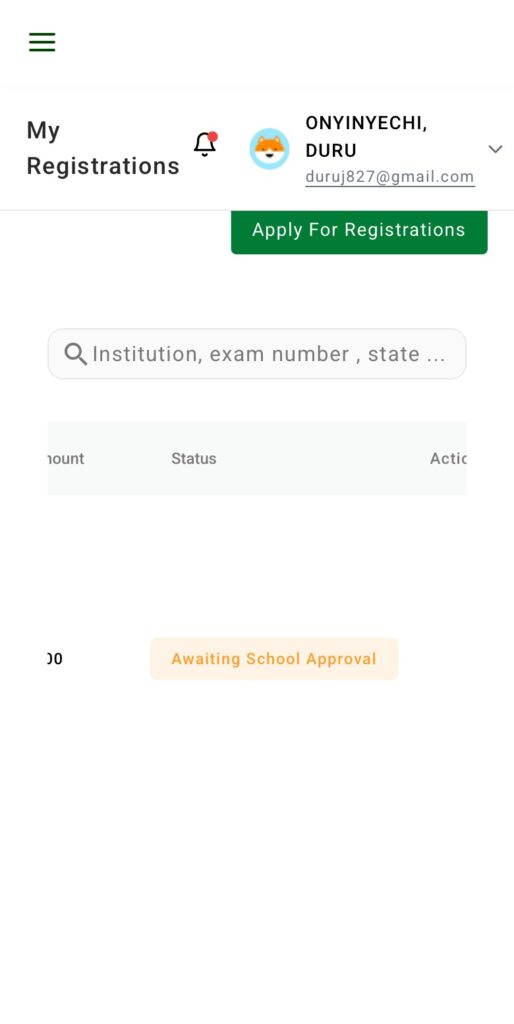Viewport: 514px width, 1024px height.
Task: Select the partially visible Amount column header
Action: 66,458
